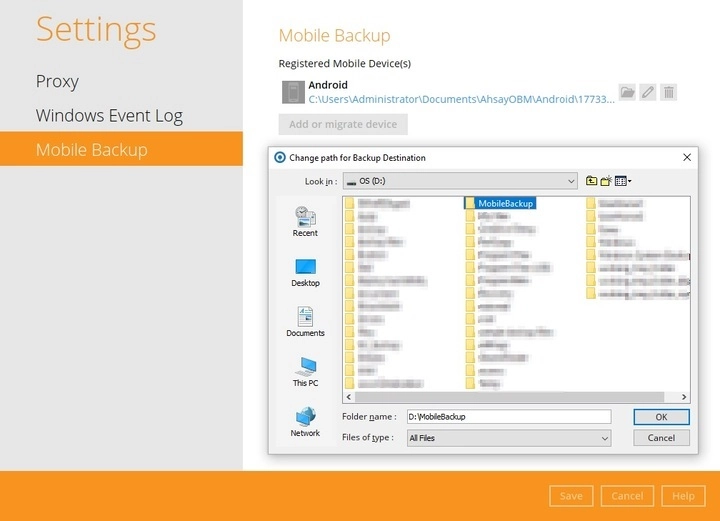The width and height of the screenshot is (720, 521).
Task: Click the trash delete icon for Android device
Action: (669, 92)
